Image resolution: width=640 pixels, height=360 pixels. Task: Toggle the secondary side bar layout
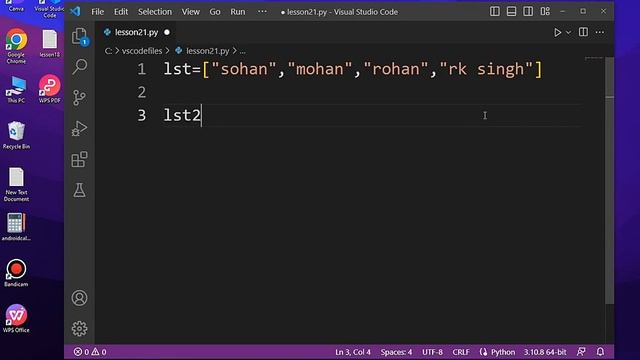tap(528, 11)
